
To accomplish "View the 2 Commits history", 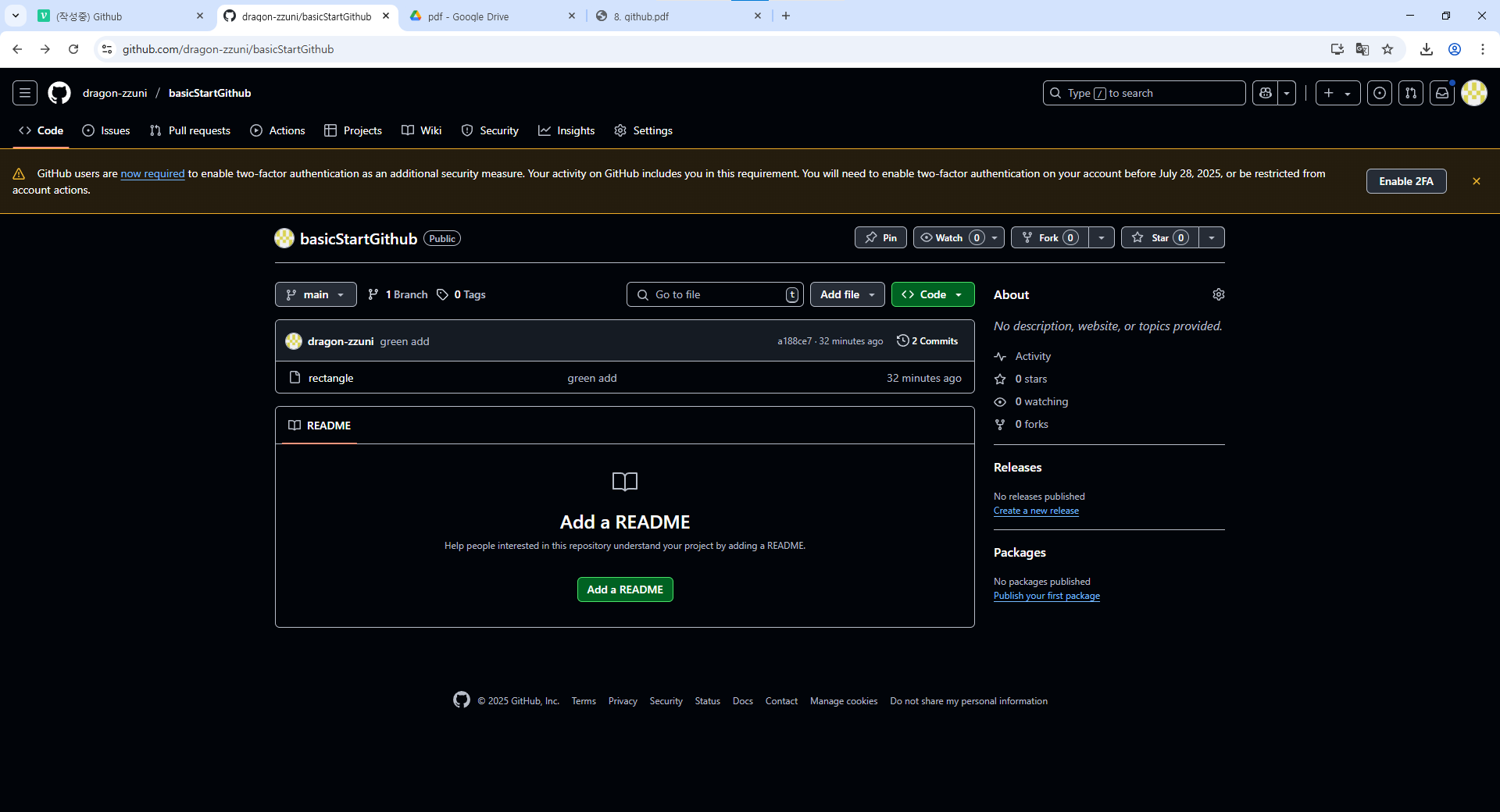I will [927, 341].
